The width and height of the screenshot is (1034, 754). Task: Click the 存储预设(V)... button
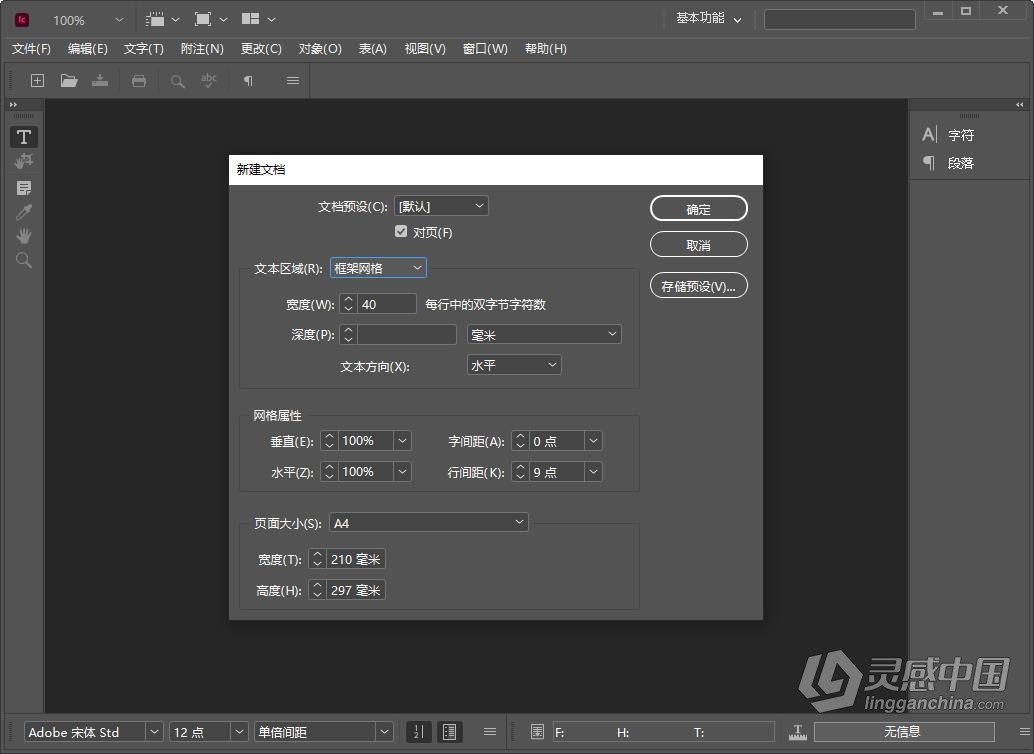(x=698, y=286)
